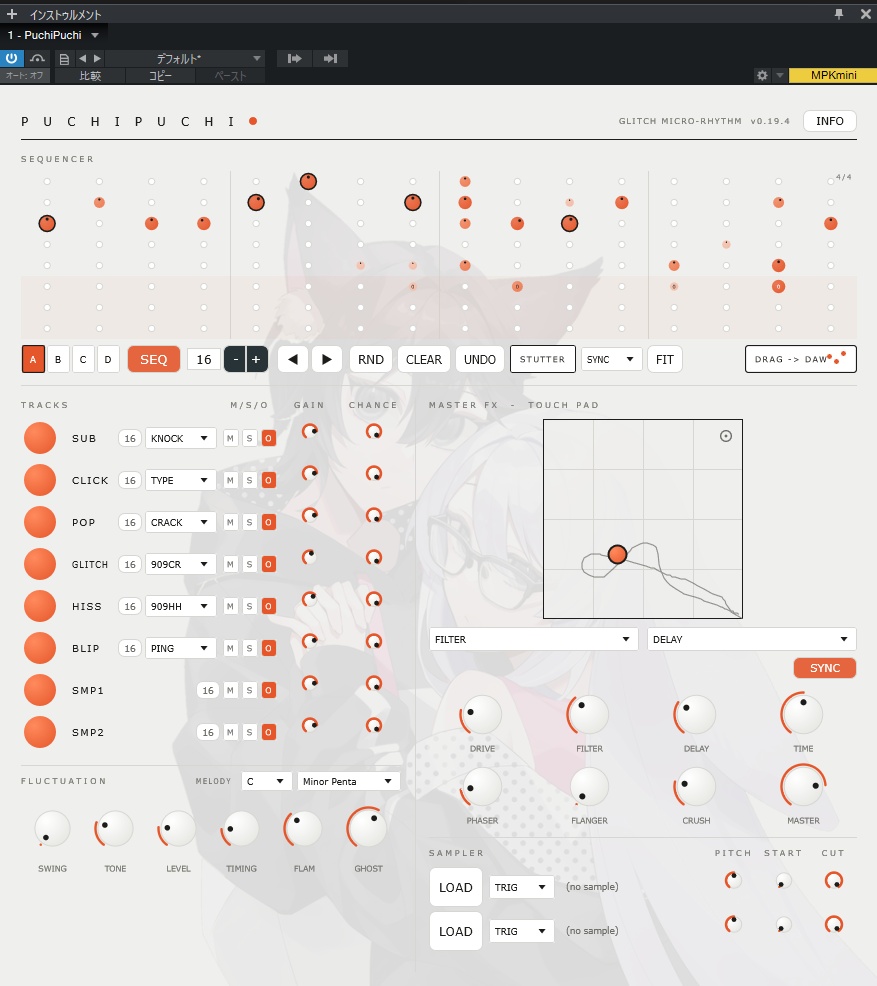The image size is (877, 986).
Task: Trigger the CLICK track pad
Action: [x=40, y=480]
